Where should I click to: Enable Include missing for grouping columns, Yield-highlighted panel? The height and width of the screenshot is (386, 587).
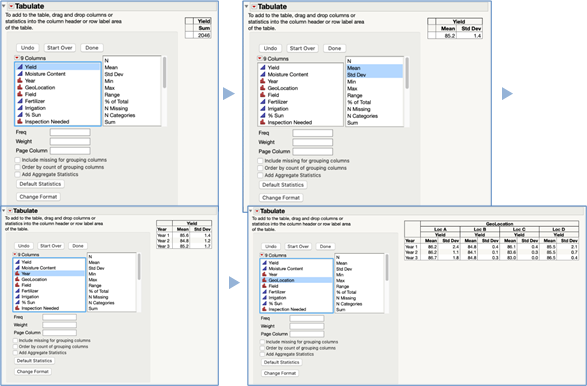coord(17,160)
